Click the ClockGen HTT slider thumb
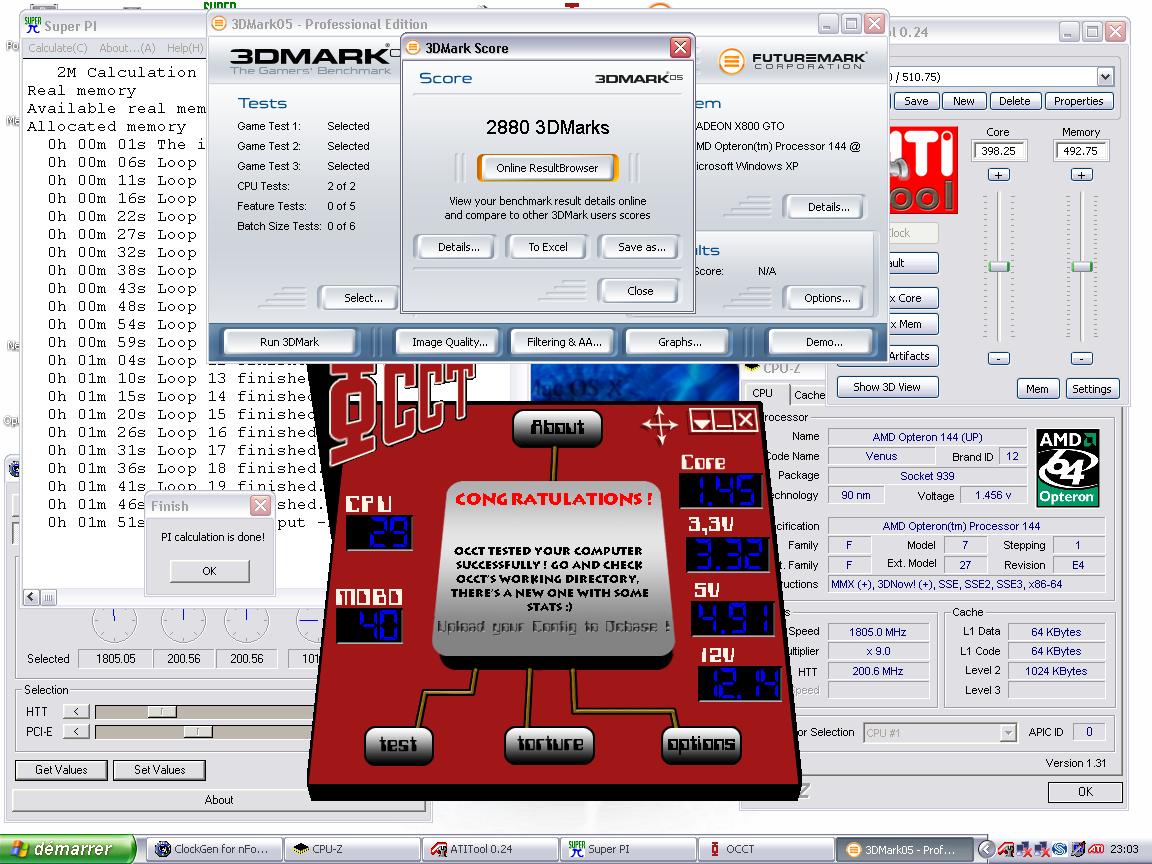 tap(162, 711)
